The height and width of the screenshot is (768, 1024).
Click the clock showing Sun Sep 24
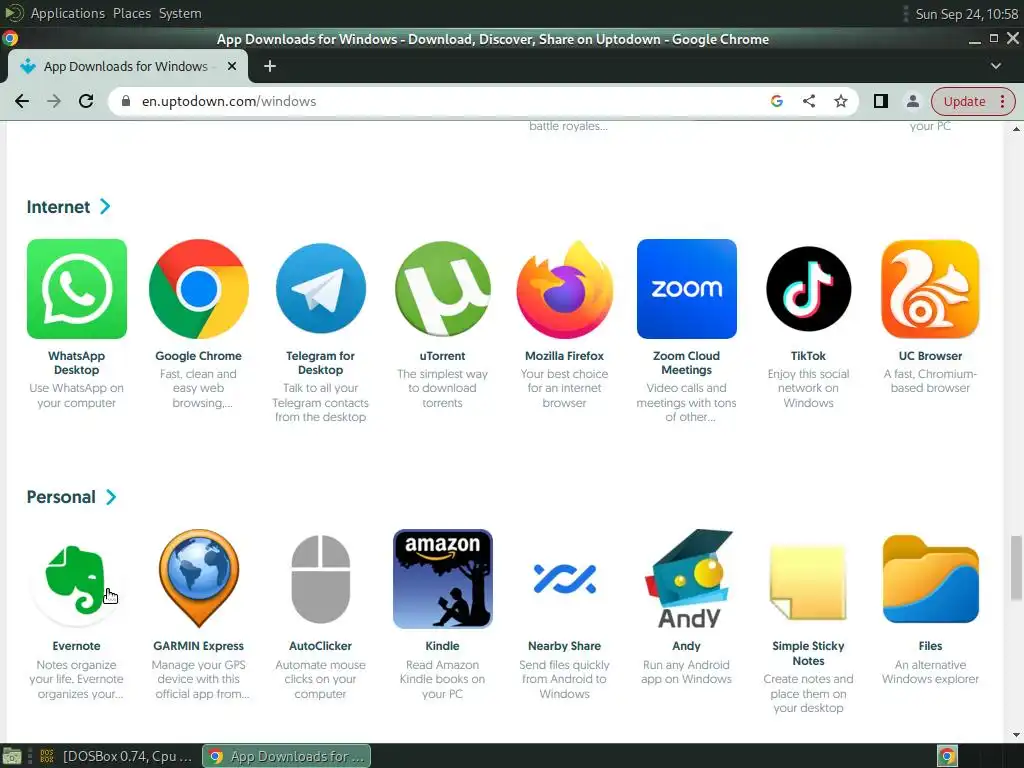click(966, 14)
